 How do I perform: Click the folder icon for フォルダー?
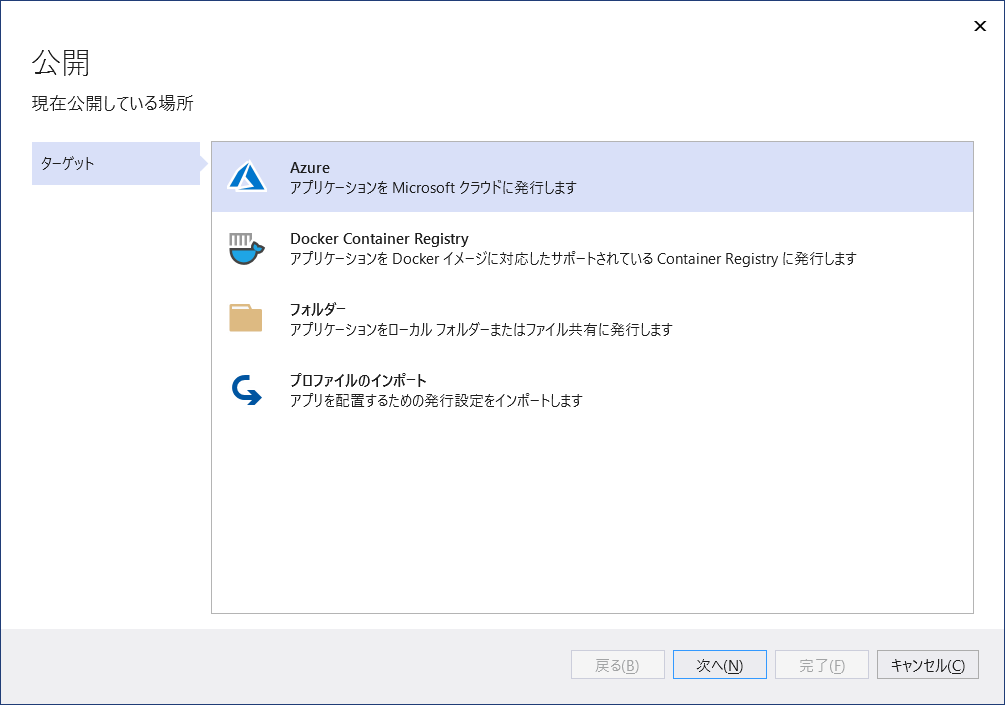coord(245,318)
